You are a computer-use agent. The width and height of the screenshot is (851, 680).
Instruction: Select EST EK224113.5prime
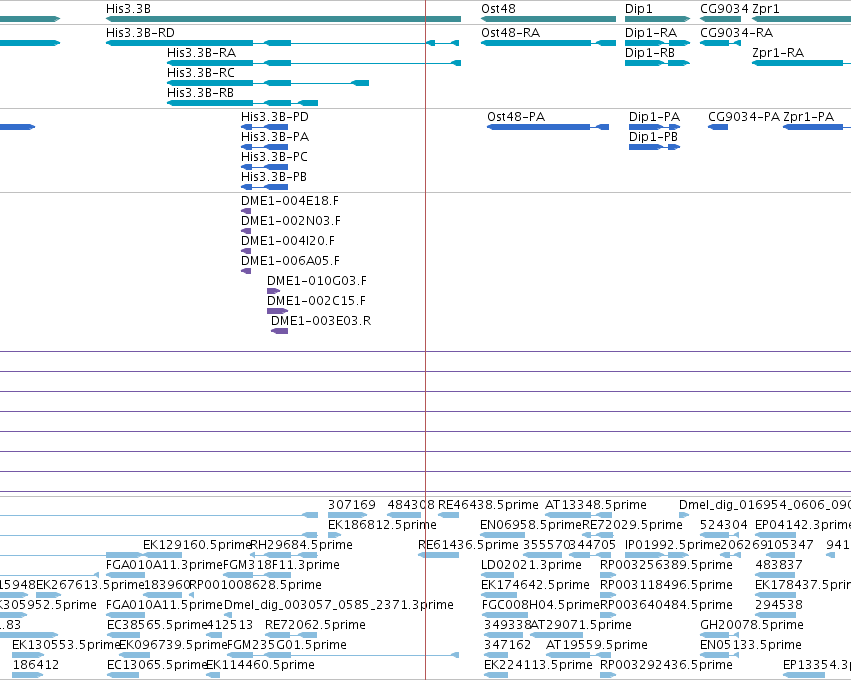(x=496, y=675)
